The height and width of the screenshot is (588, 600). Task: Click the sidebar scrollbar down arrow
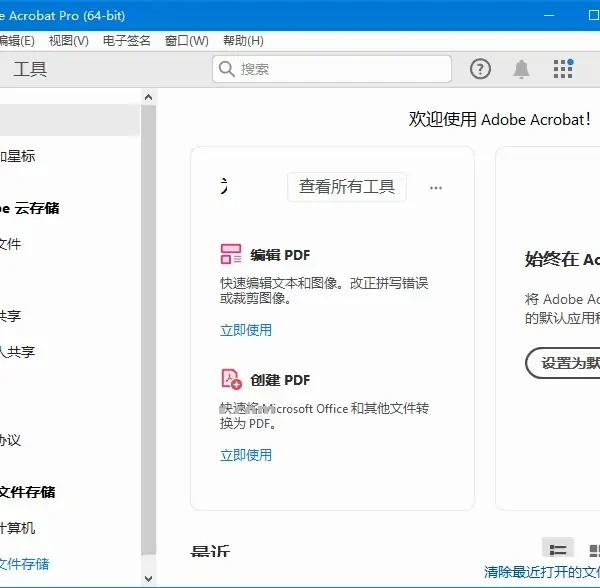[x=148, y=578]
